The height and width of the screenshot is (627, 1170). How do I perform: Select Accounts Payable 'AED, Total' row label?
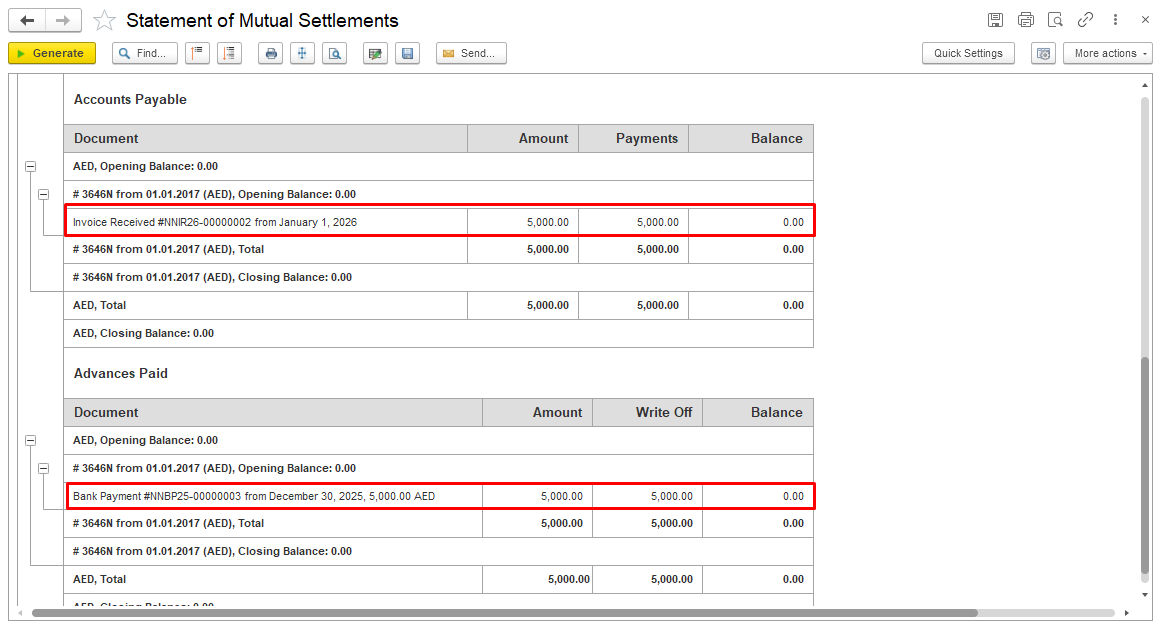[x=99, y=305]
